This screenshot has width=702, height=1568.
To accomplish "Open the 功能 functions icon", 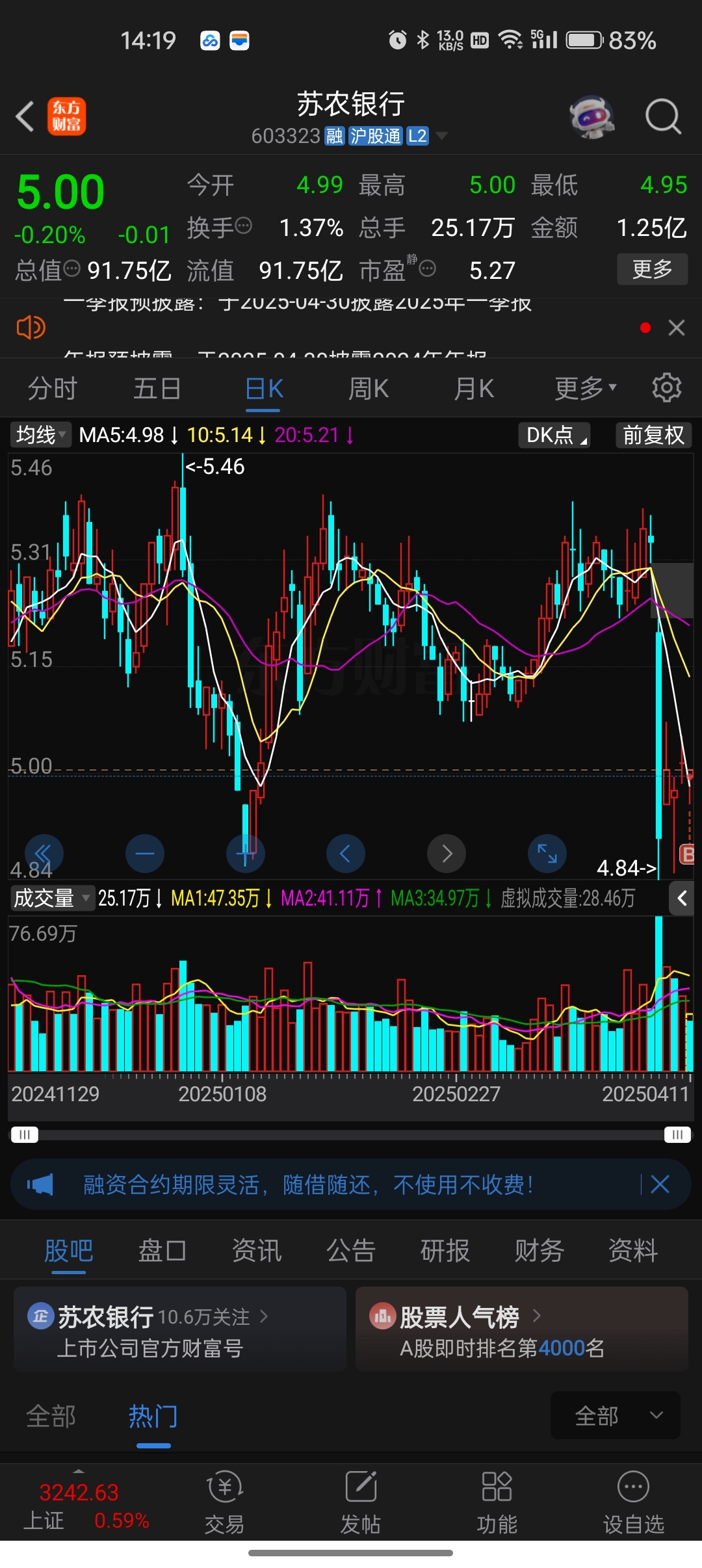I will (x=497, y=1503).
